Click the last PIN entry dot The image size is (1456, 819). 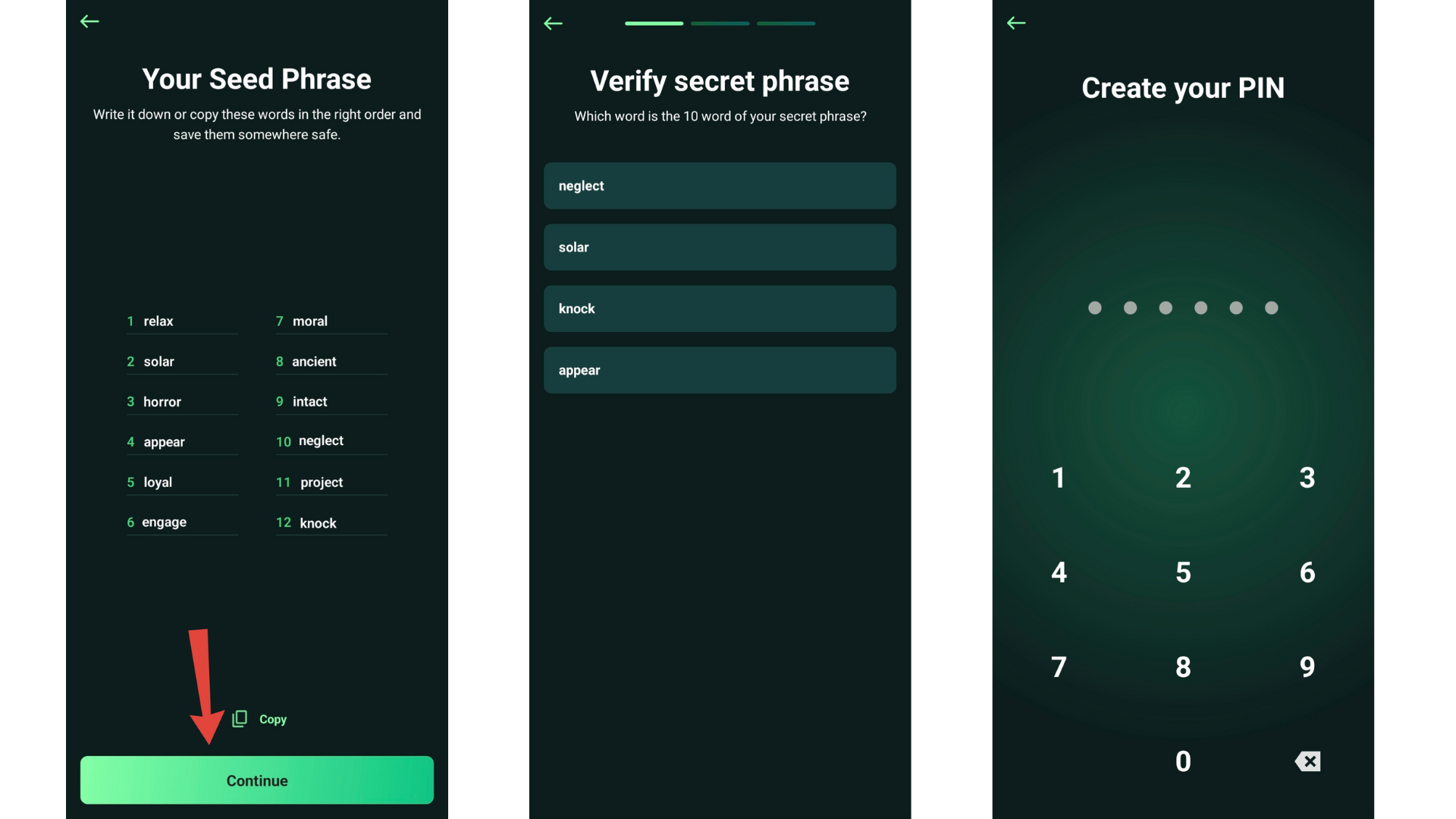coord(1272,308)
